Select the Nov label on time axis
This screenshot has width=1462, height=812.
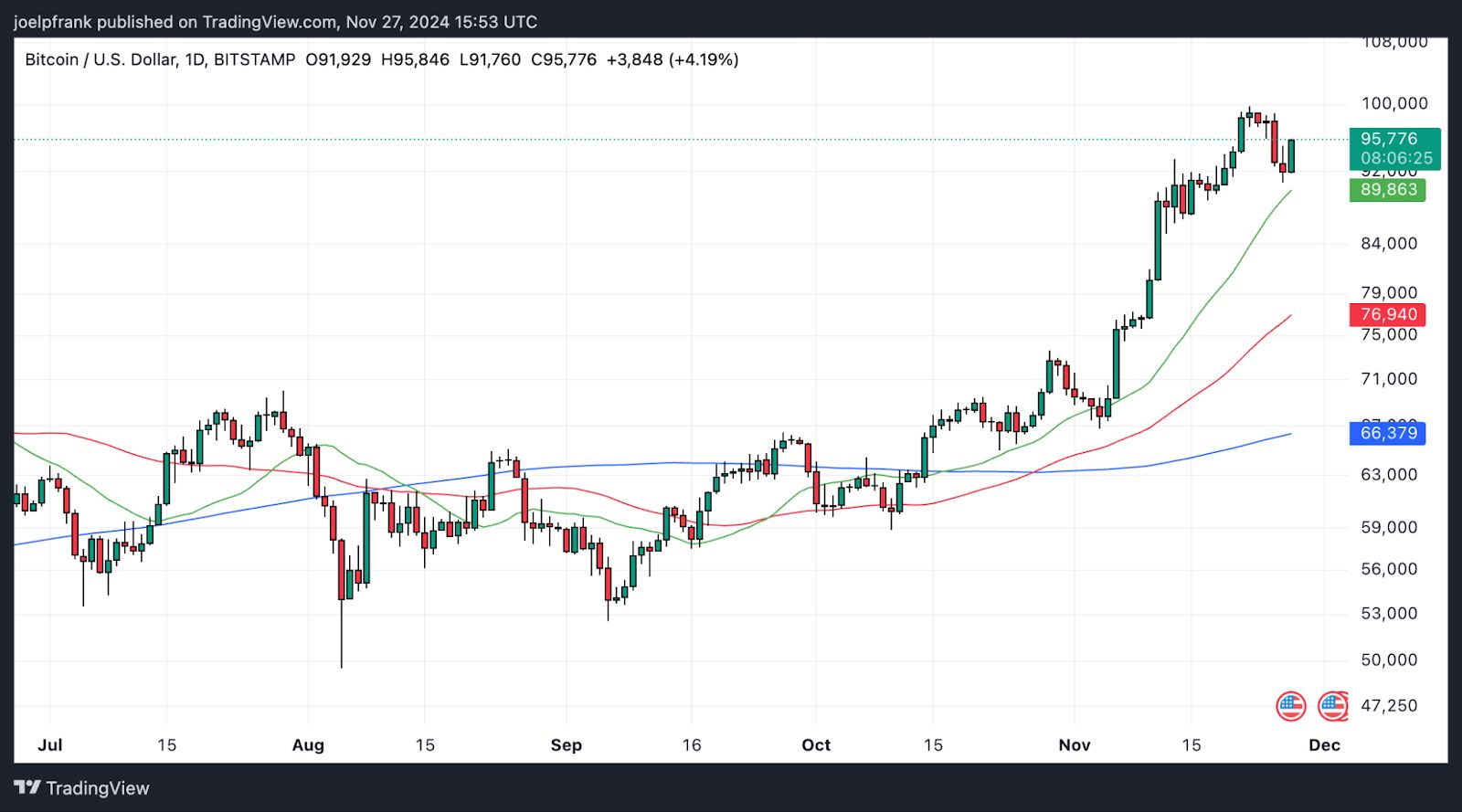click(x=1075, y=745)
